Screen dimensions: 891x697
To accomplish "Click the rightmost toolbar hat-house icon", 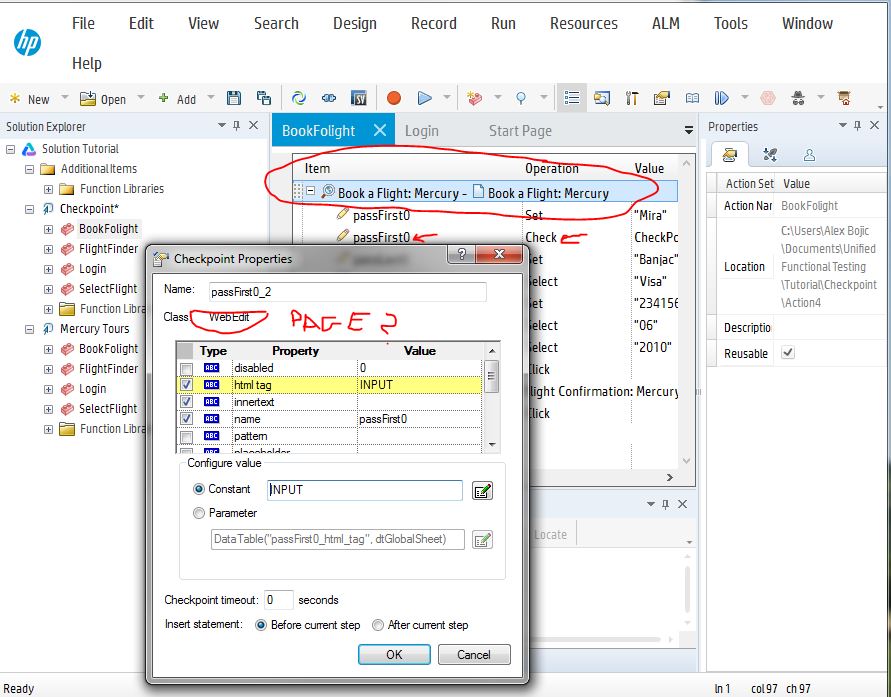I will [844, 98].
